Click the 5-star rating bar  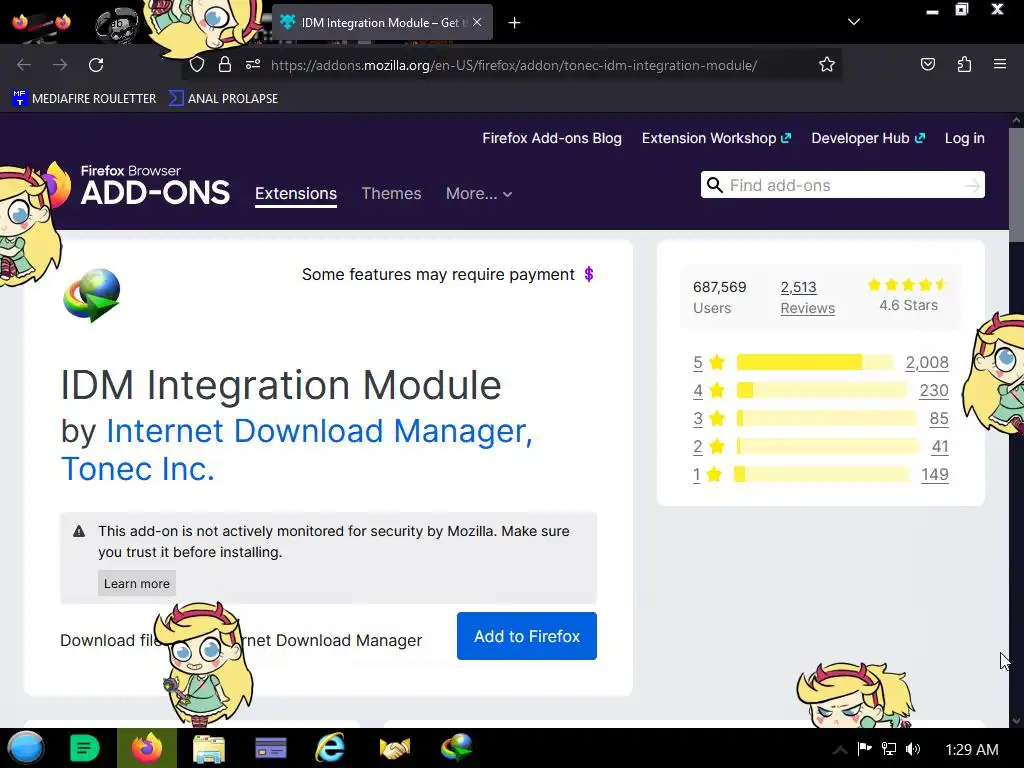click(x=814, y=362)
